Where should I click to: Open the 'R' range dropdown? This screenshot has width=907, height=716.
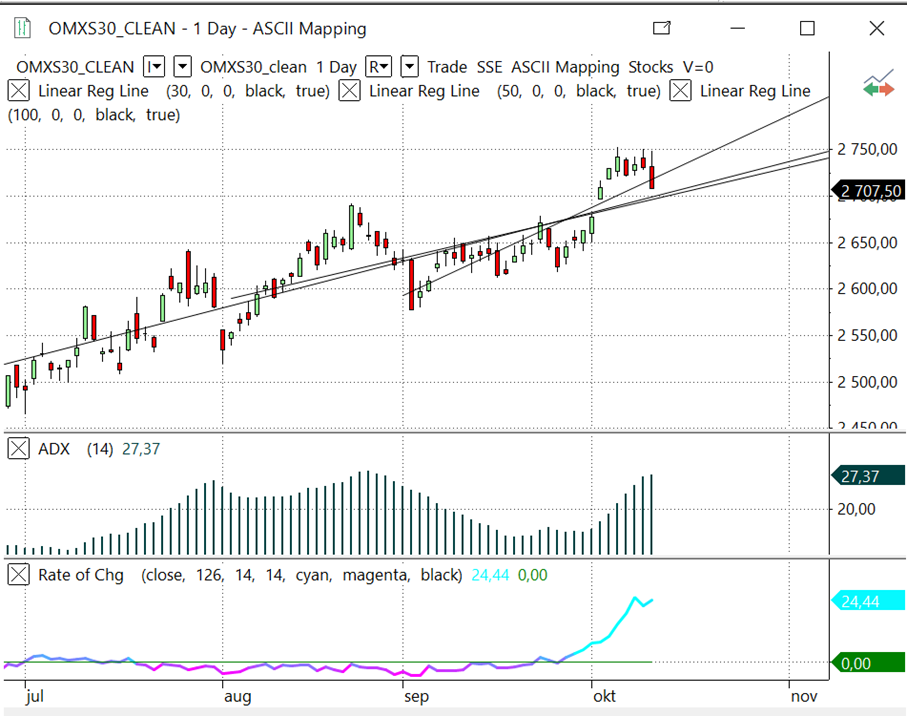(x=379, y=67)
